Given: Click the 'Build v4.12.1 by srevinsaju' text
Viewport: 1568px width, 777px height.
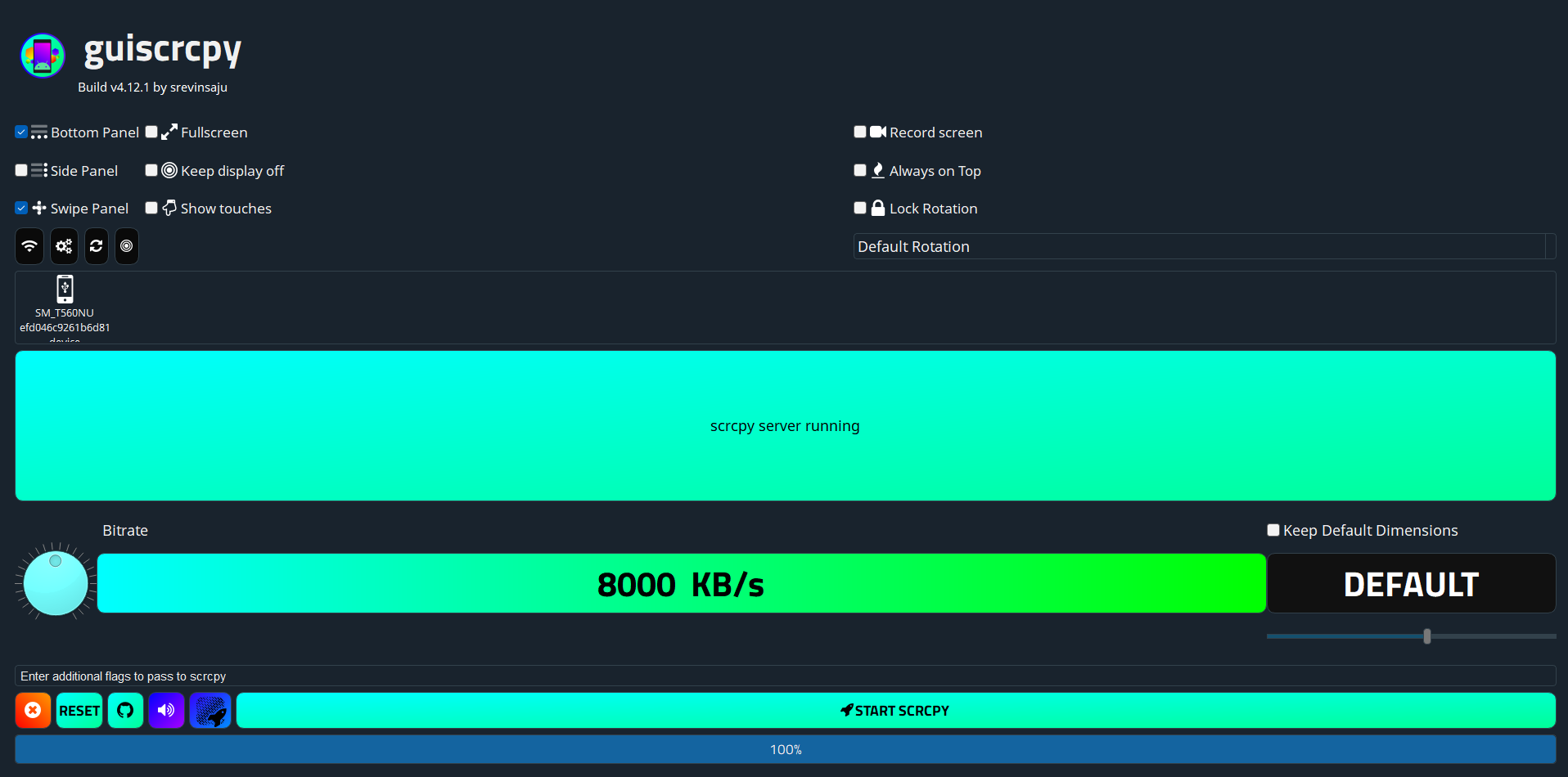Looking at the screenshot, I should click(x=152, y=87).
